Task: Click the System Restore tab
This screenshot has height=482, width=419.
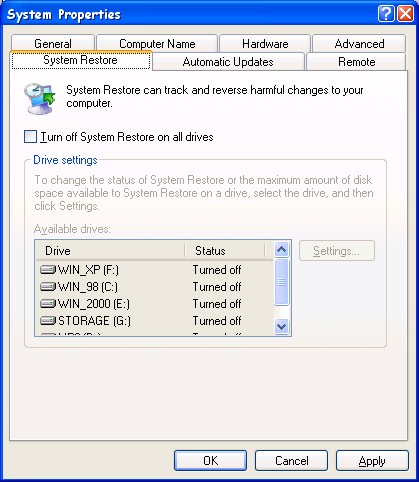Action: point(81,60)
